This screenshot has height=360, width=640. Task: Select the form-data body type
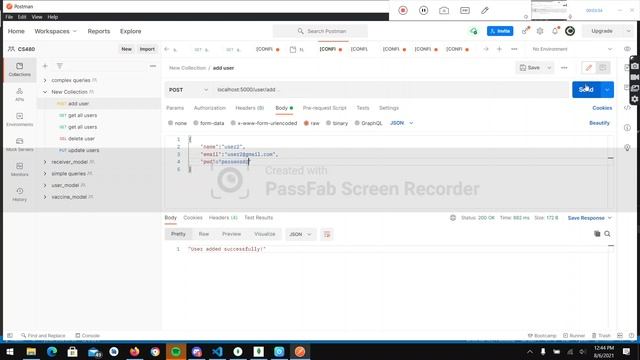tap(209, 123)
